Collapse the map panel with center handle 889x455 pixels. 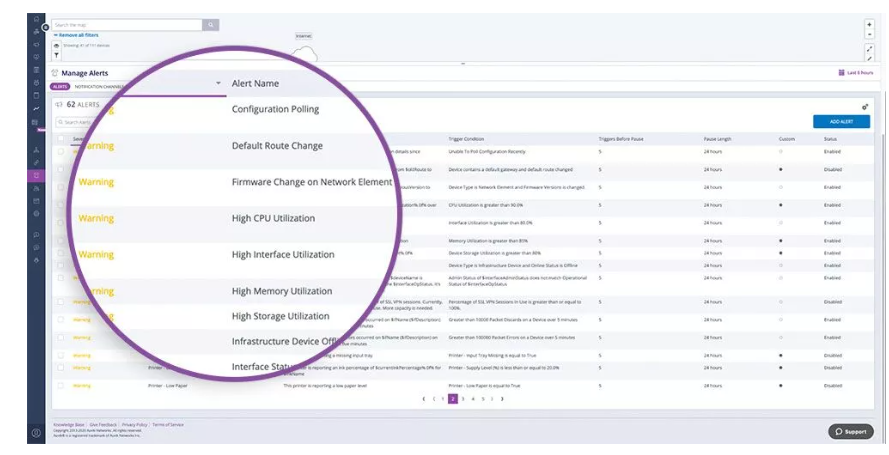coord(463,63)
